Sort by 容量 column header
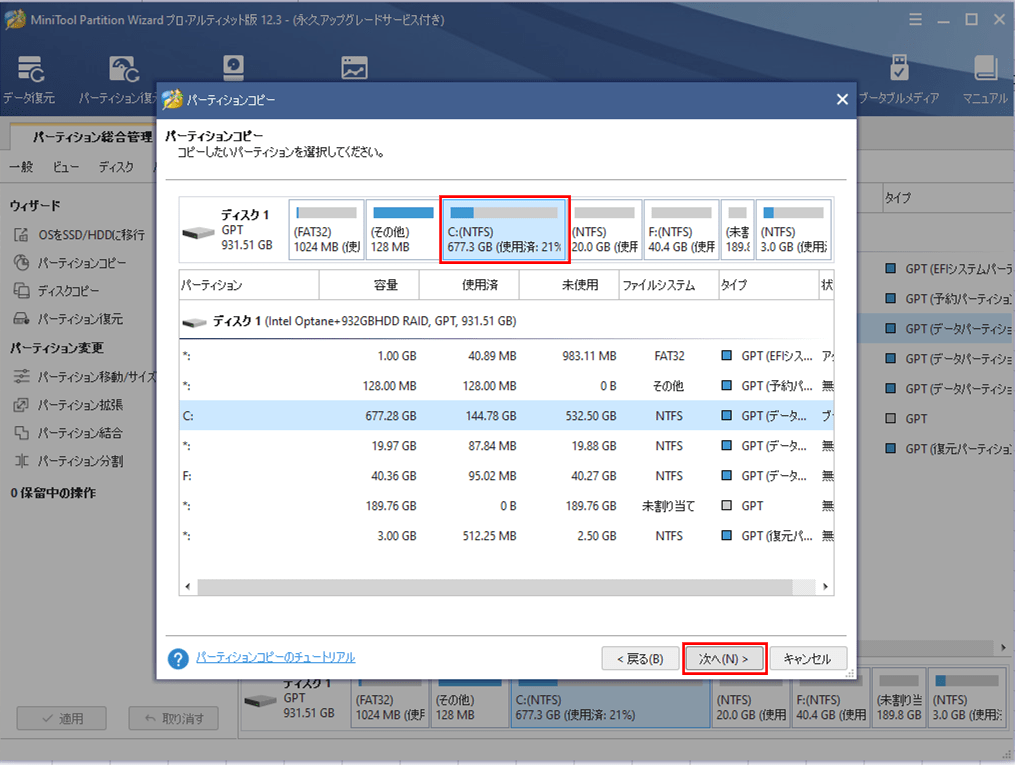This screenshot has width=1015, height=765. [x=369, y=285]
